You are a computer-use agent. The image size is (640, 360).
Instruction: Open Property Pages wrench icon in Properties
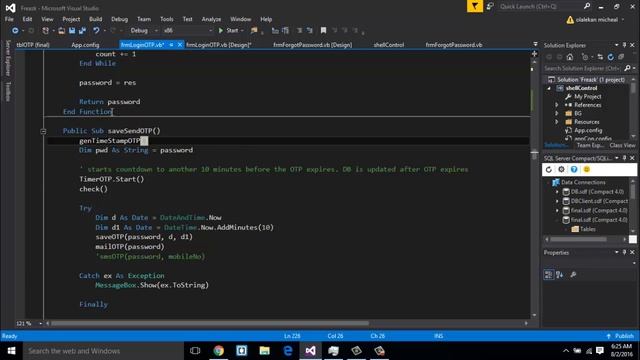[x=573, y=275]
